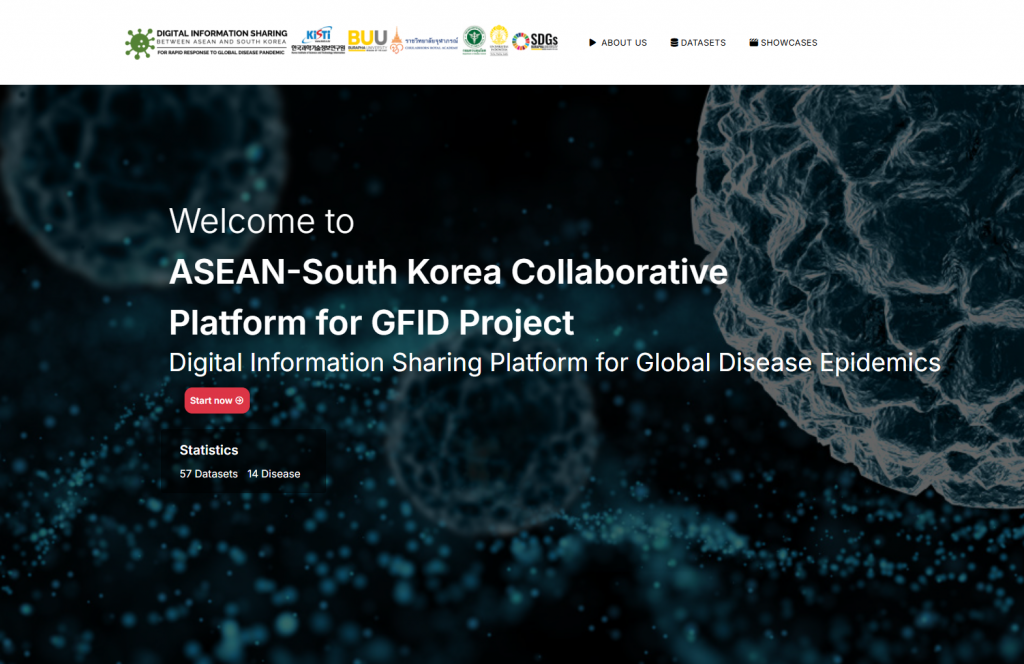The height and width of the screenshot is (664, 1024).
Task: Open the ABOUT US menu
Action: [624, 43]
